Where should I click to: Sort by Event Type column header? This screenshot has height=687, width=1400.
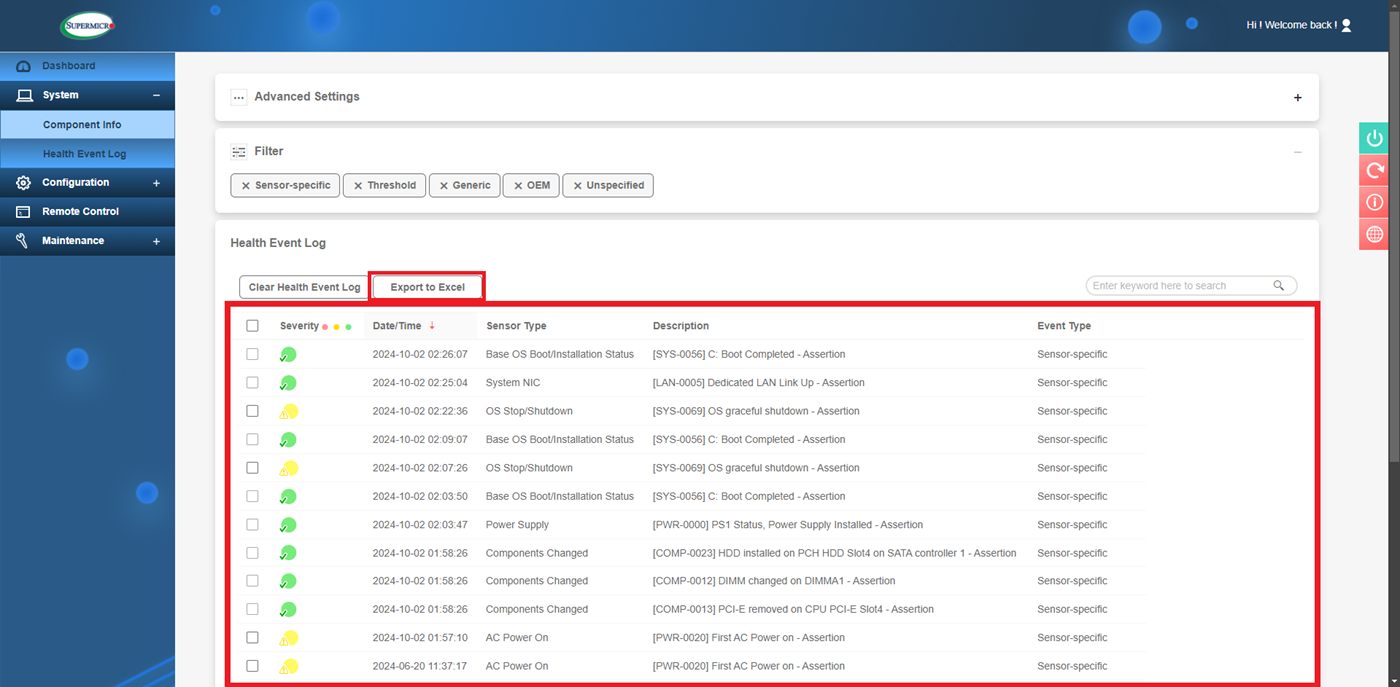(x=1064, y=326)
